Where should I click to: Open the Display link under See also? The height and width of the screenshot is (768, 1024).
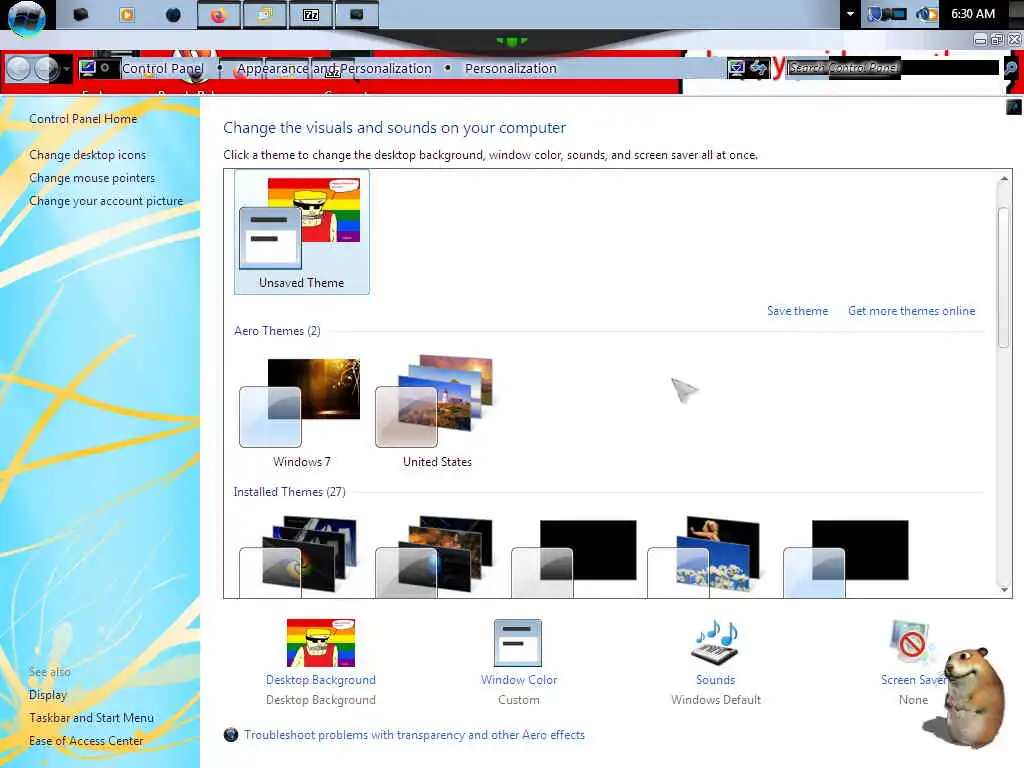tap(48, 695)
